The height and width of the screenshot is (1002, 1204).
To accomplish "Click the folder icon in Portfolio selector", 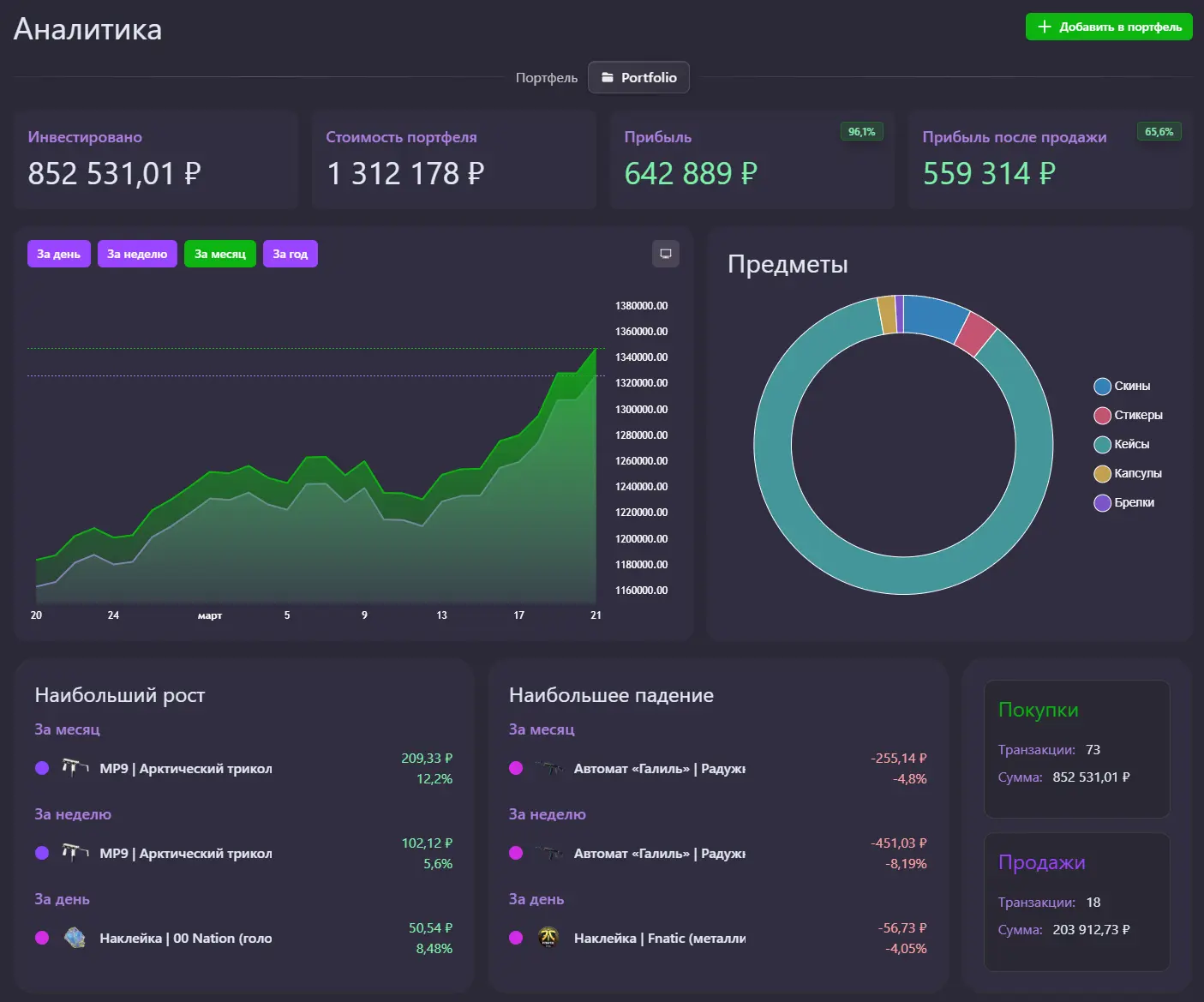I will [x=608, y=77].
